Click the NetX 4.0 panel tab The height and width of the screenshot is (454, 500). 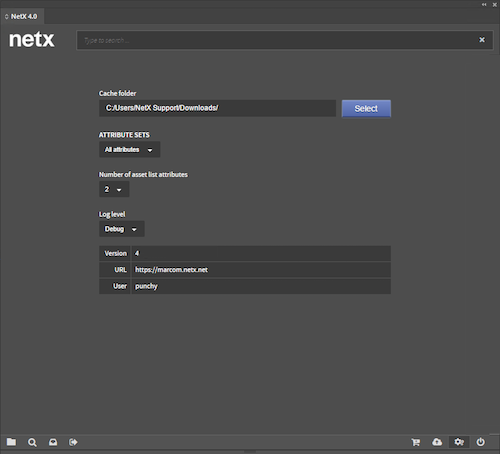(x=22, y=16)
